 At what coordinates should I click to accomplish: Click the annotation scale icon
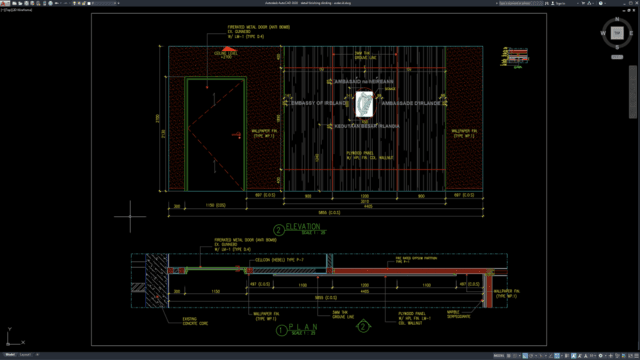point(586,356)
